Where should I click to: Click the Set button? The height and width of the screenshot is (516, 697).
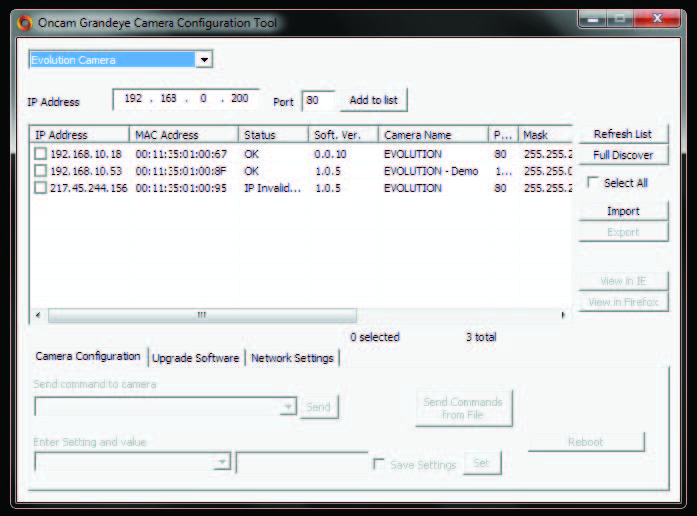[x=482, y=463]
